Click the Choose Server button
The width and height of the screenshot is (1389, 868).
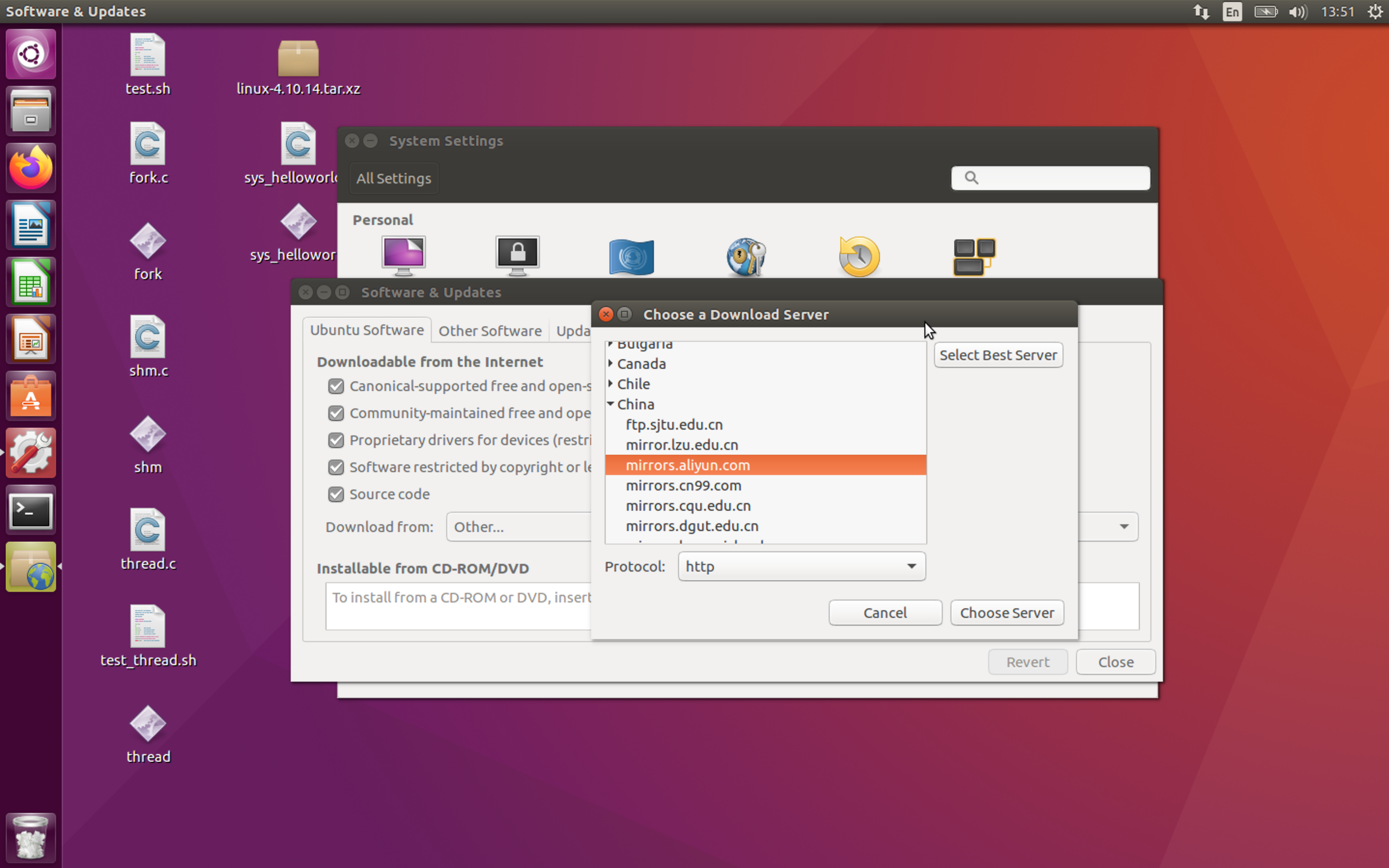[1006, 613]
